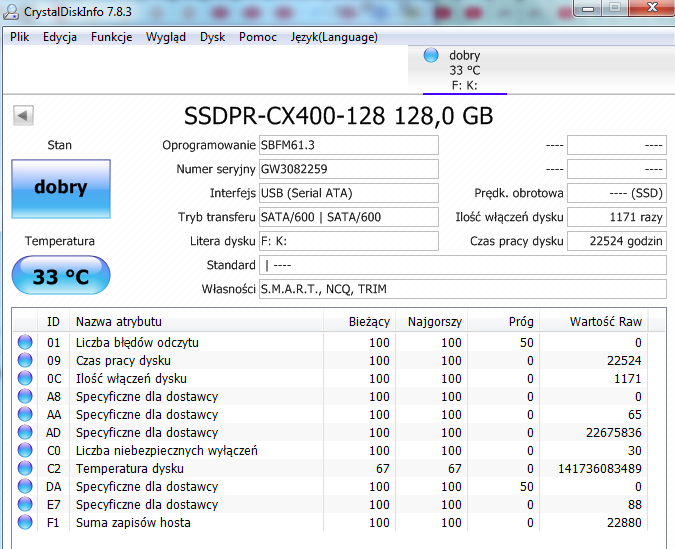The height and width of the screenshot is (549, 675).
Task: Click the 'Bieżący' column header
Action: (x=359, y=322)
